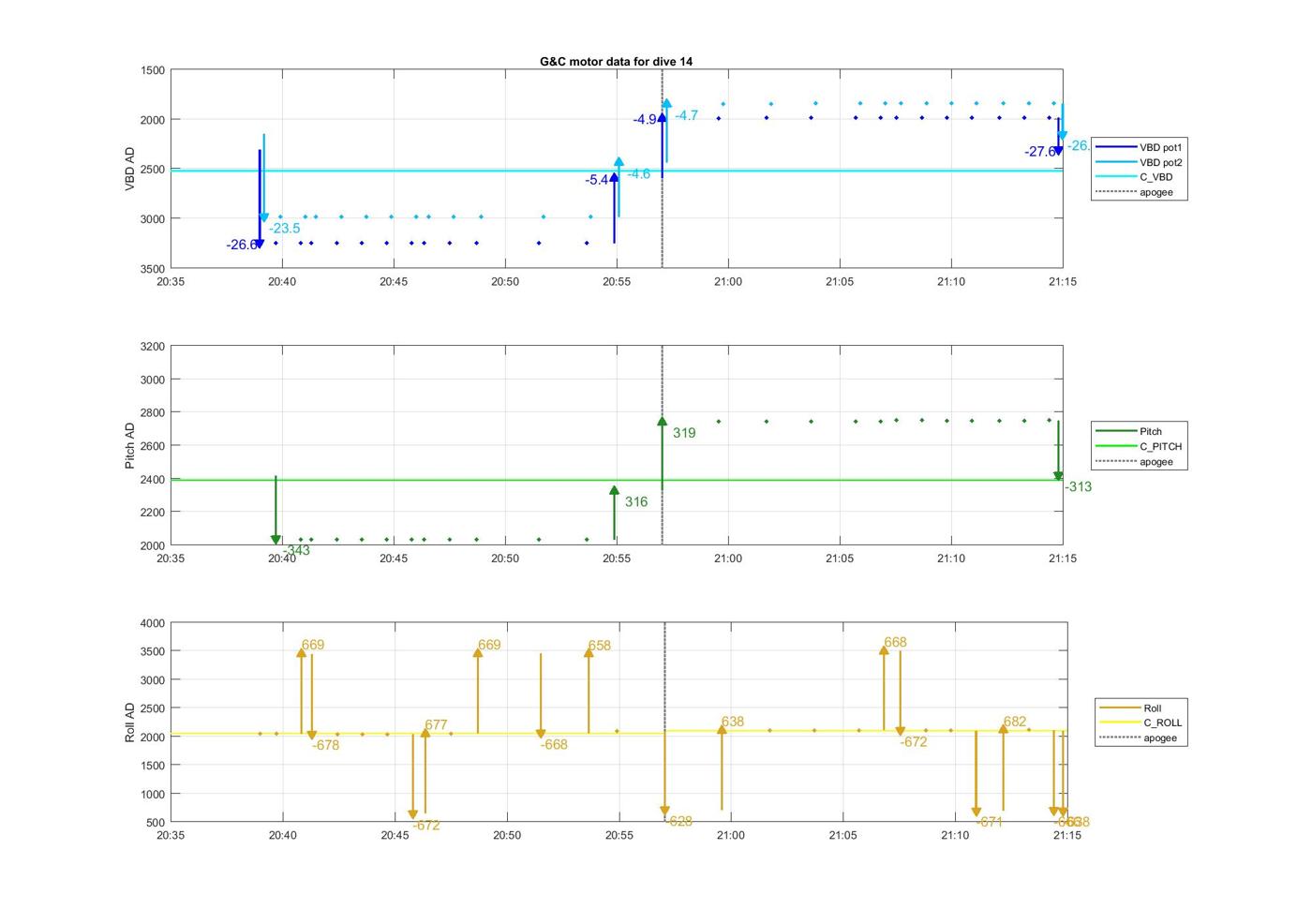
Task: Click the "-4.6" VBD annotation
Action: 639,174
